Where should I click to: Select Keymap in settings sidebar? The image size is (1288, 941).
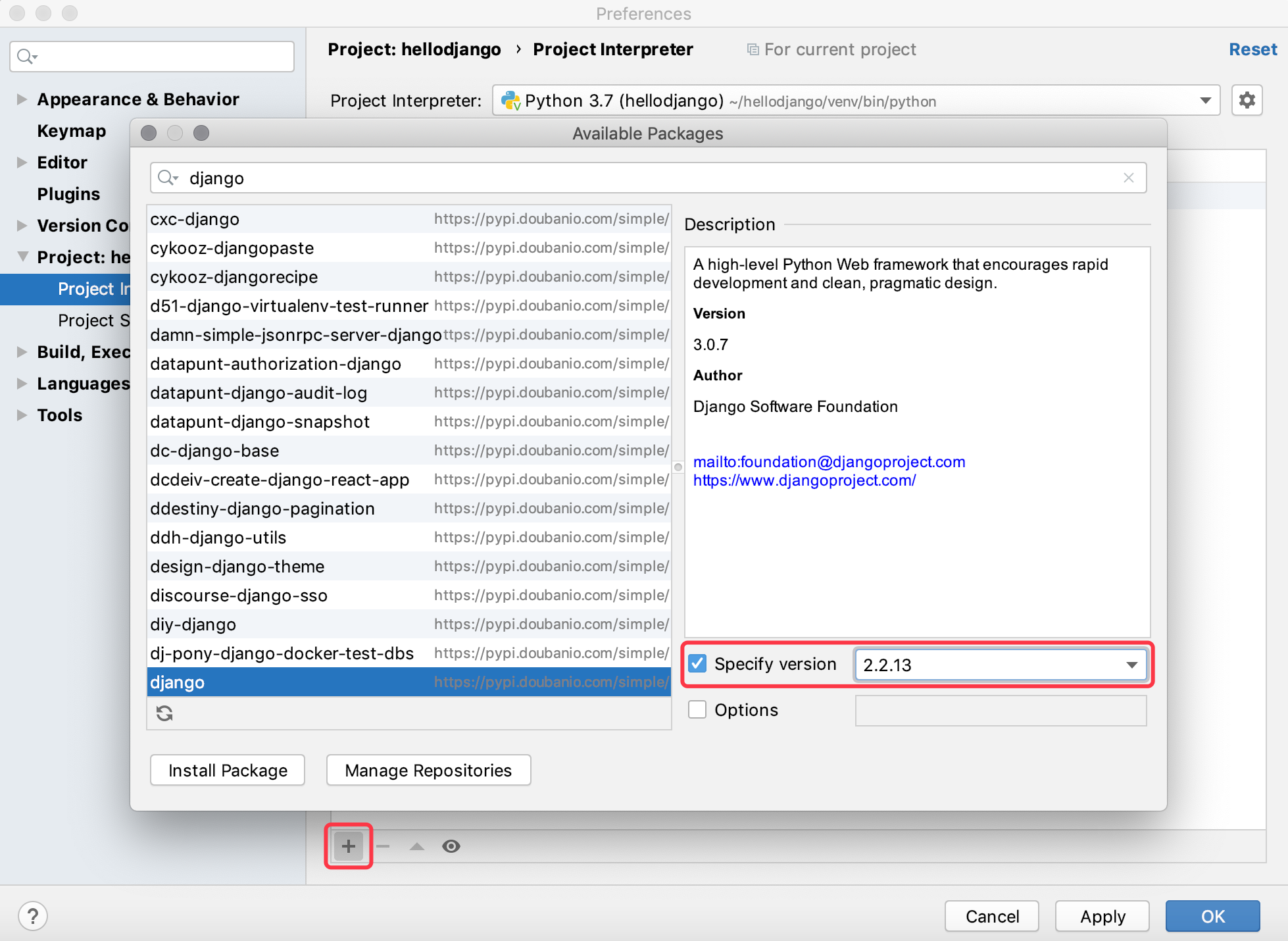(71, 131)
